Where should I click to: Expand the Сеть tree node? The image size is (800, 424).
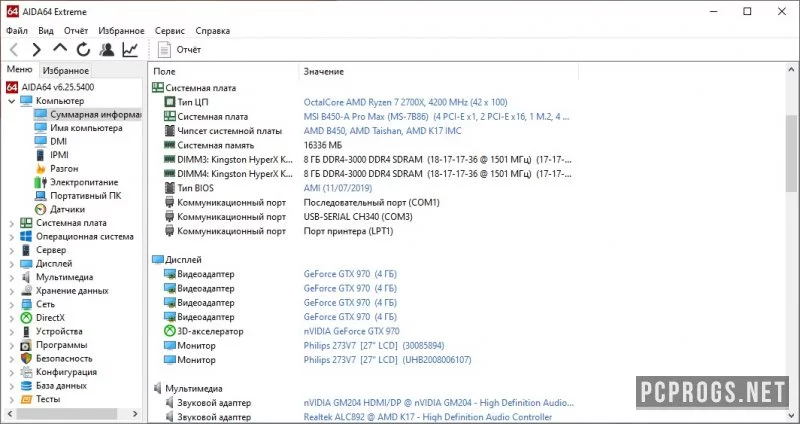pyautogui.click(x=12, y=305)
